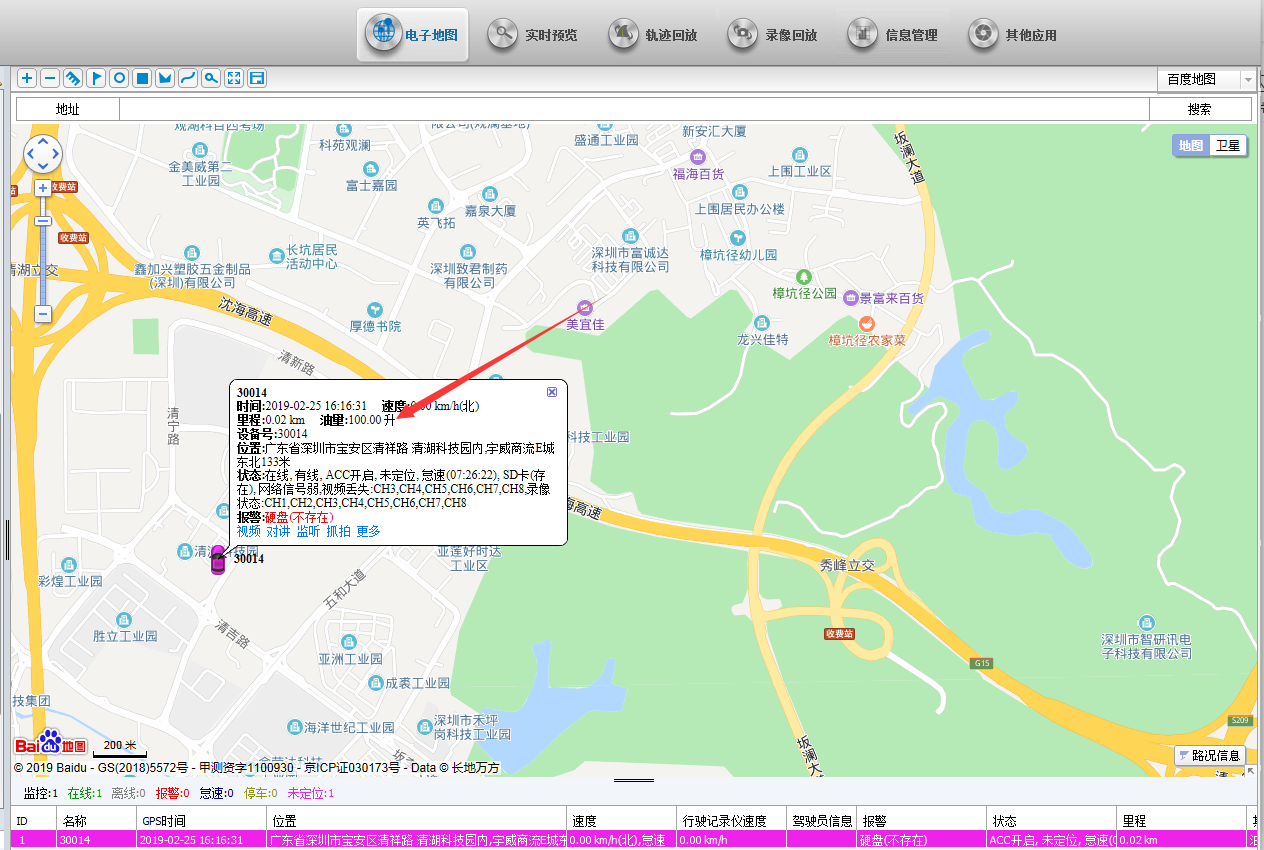Click the GPS时间 column header
This screenshot has height=850, width=1264.
tap(201, 820)
